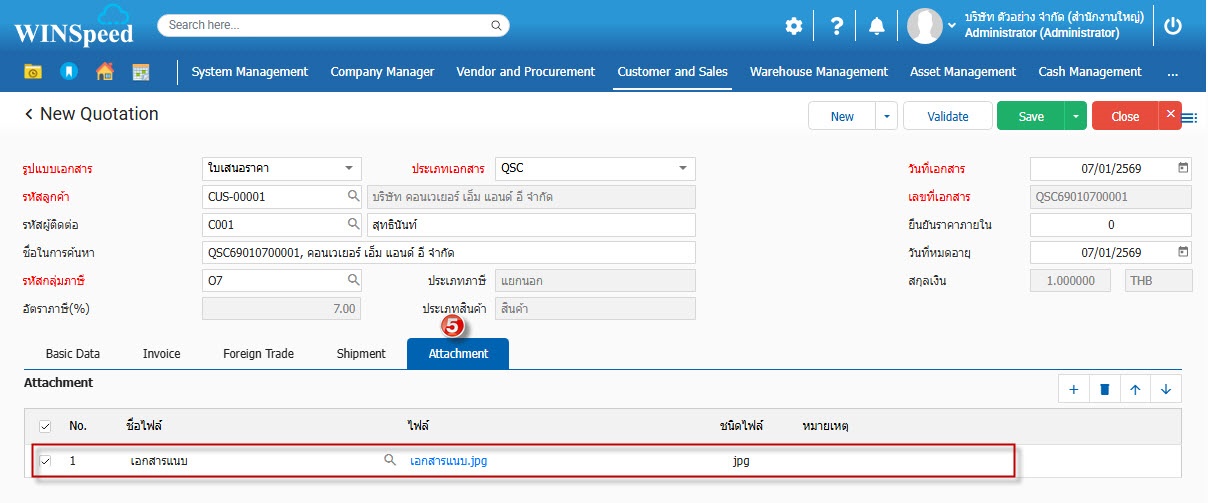Uncheck the row 1 attachment checkbox
This screenshot has width=1208, height=503.
[x=45, y=461]
